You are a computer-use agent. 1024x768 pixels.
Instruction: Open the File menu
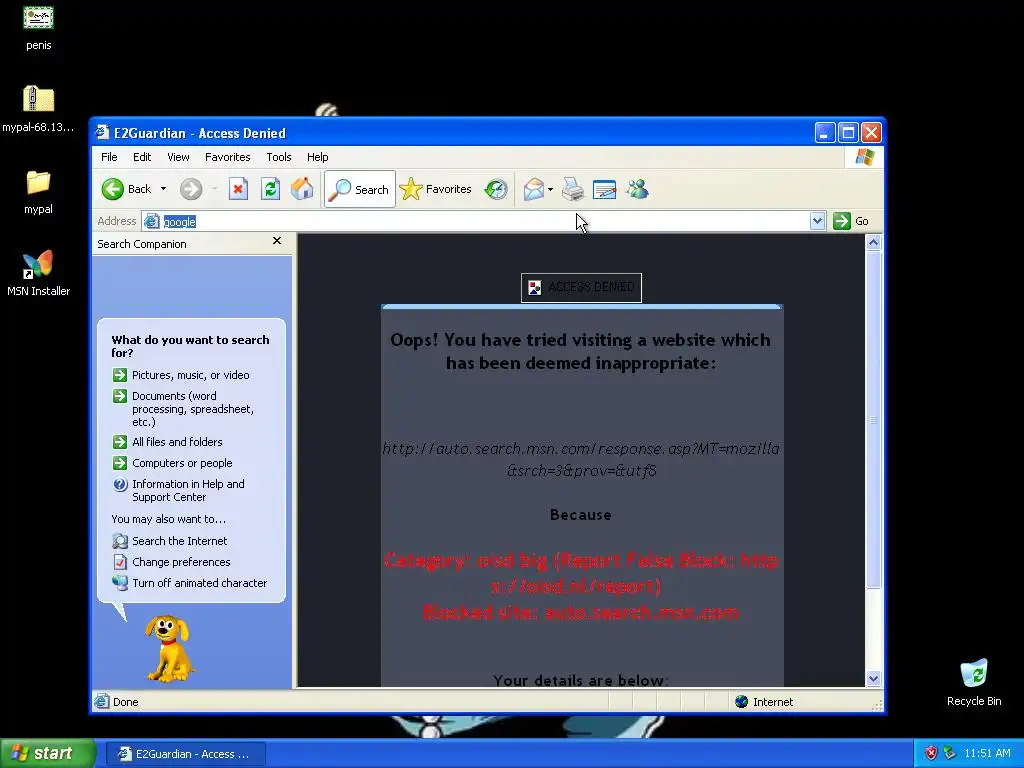(x=109, y=157)
